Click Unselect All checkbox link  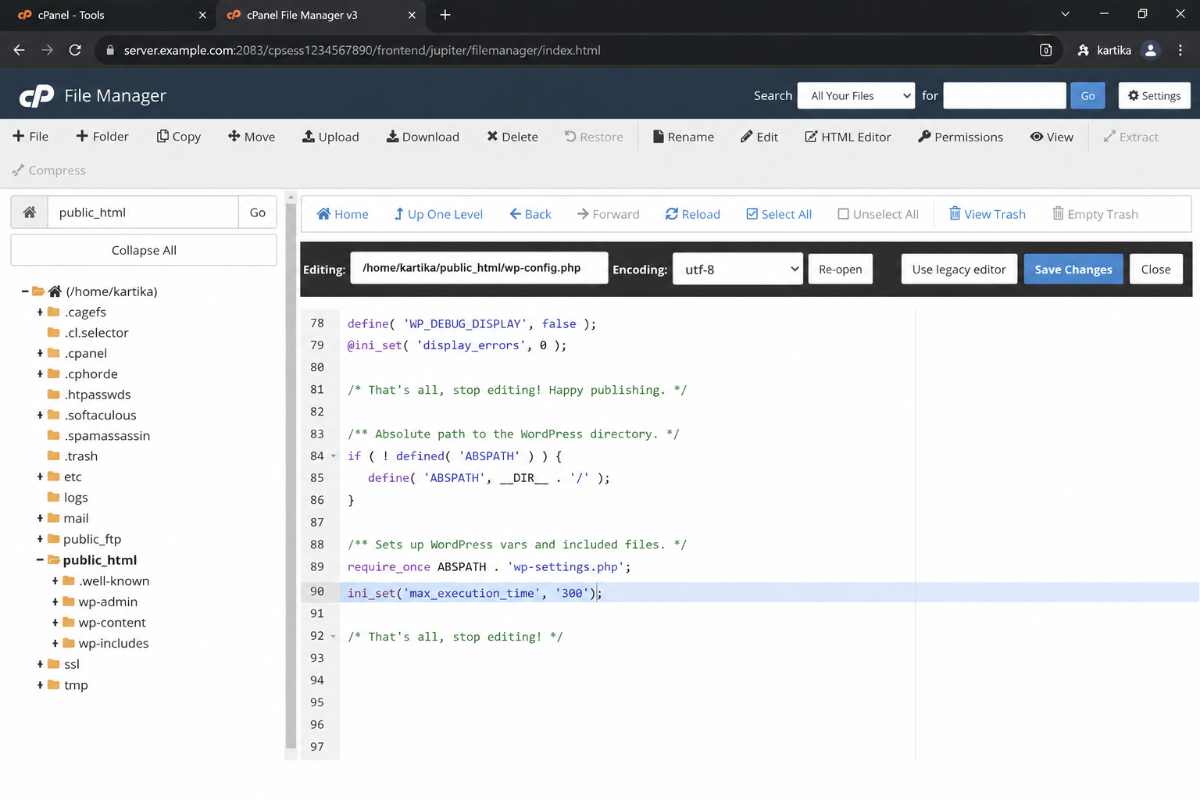(x=878, y=214)
